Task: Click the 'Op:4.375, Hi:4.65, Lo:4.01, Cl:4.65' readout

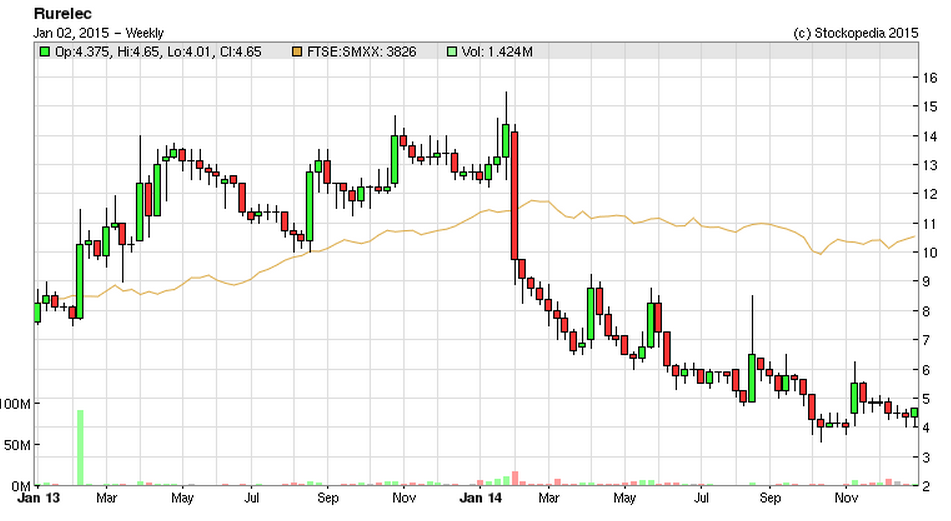Action: tap(158, 52)
